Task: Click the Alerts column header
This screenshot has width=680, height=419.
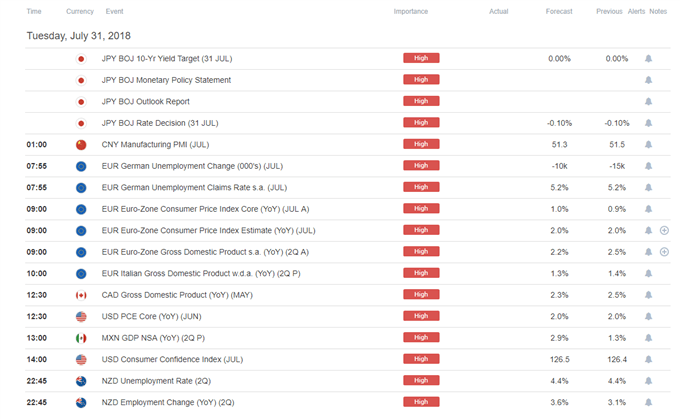Action: (x=636, y=11)
